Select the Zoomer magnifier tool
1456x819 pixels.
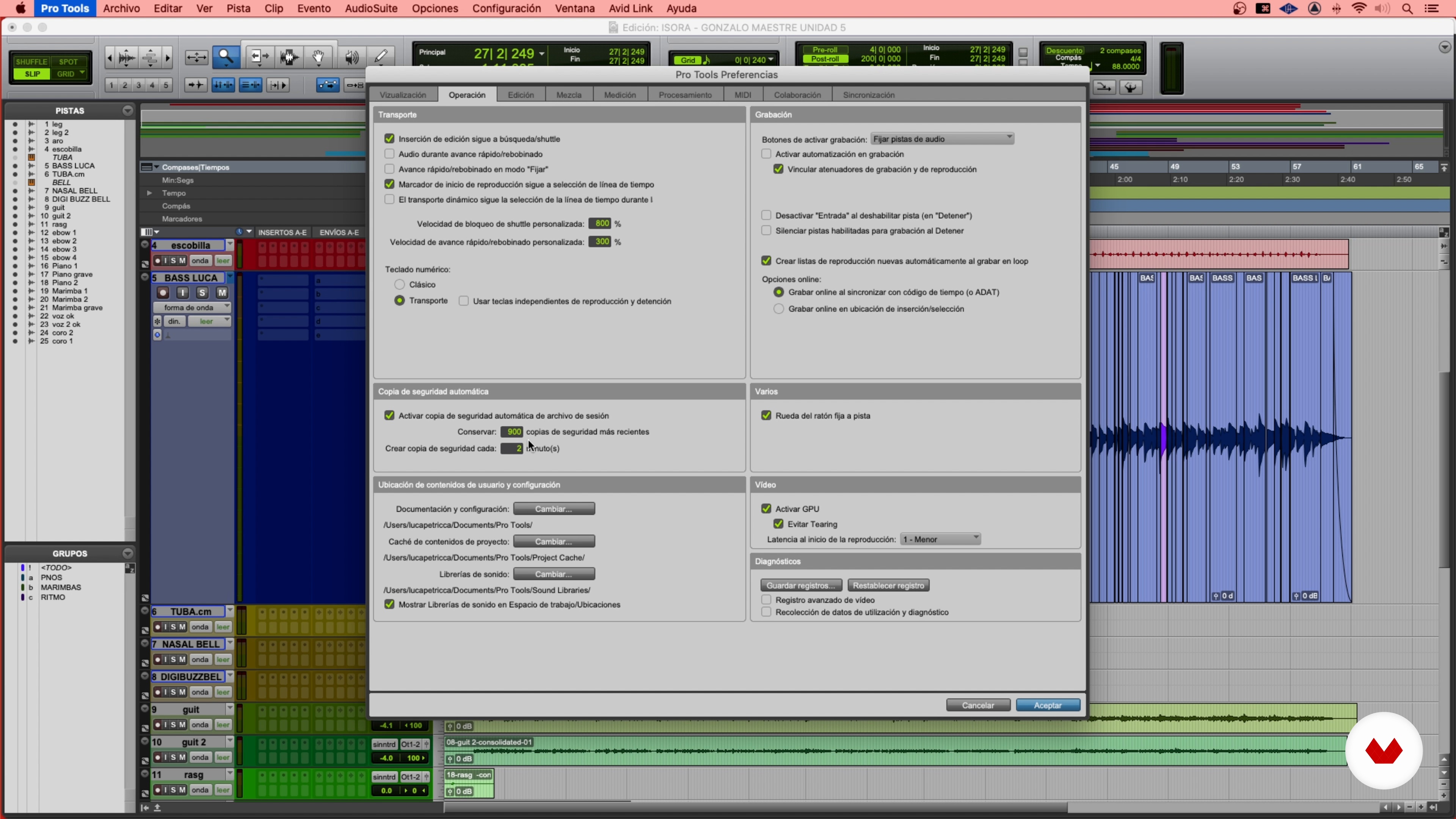226,56
